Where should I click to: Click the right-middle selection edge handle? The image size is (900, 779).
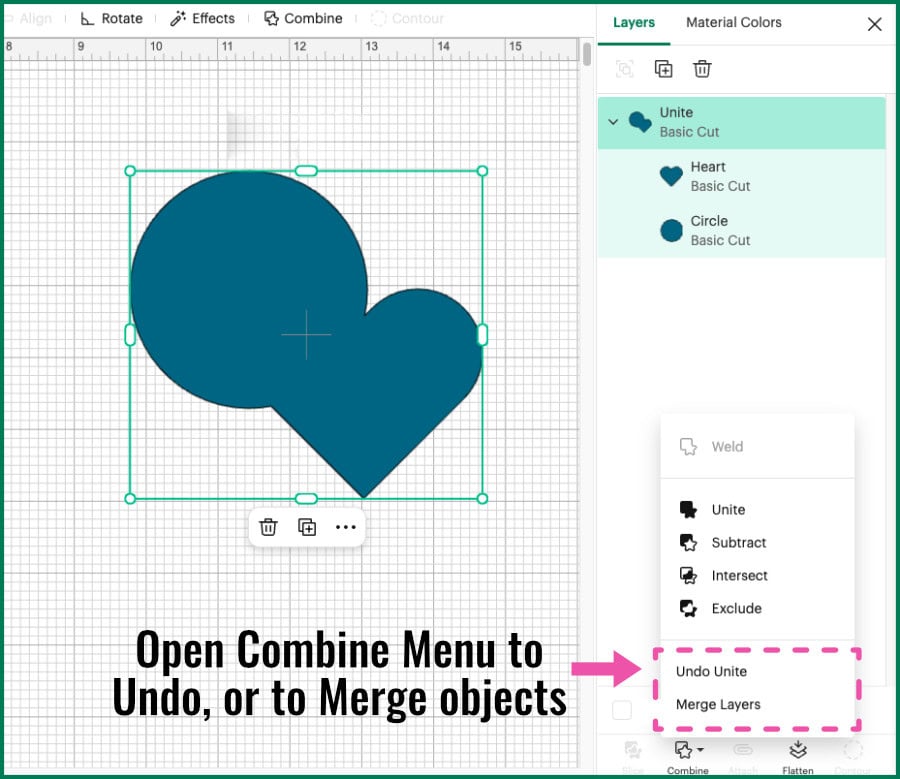tap(482, 335)
